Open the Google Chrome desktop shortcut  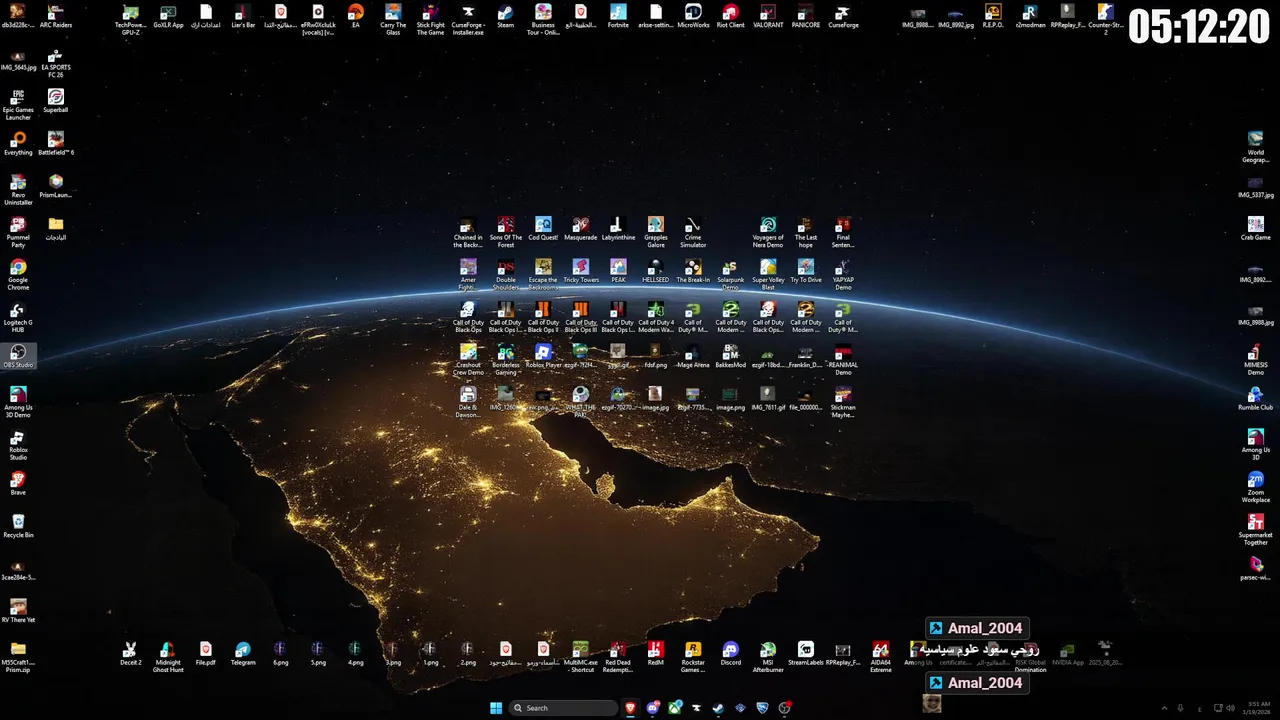tap(18, 275)
